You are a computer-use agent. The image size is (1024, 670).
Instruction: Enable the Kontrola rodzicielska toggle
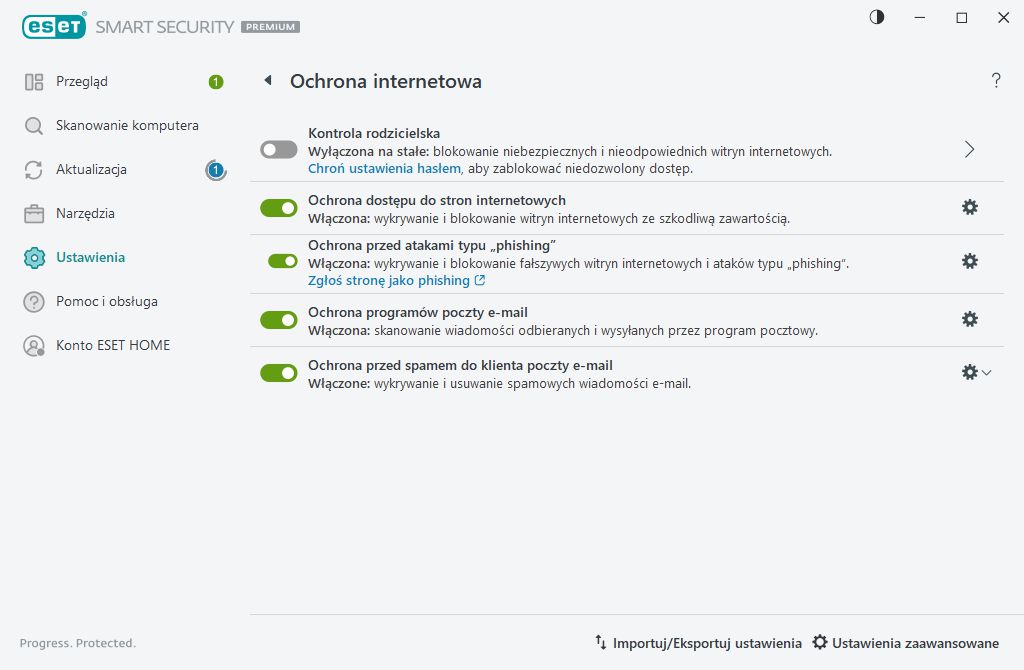(279, 149)
